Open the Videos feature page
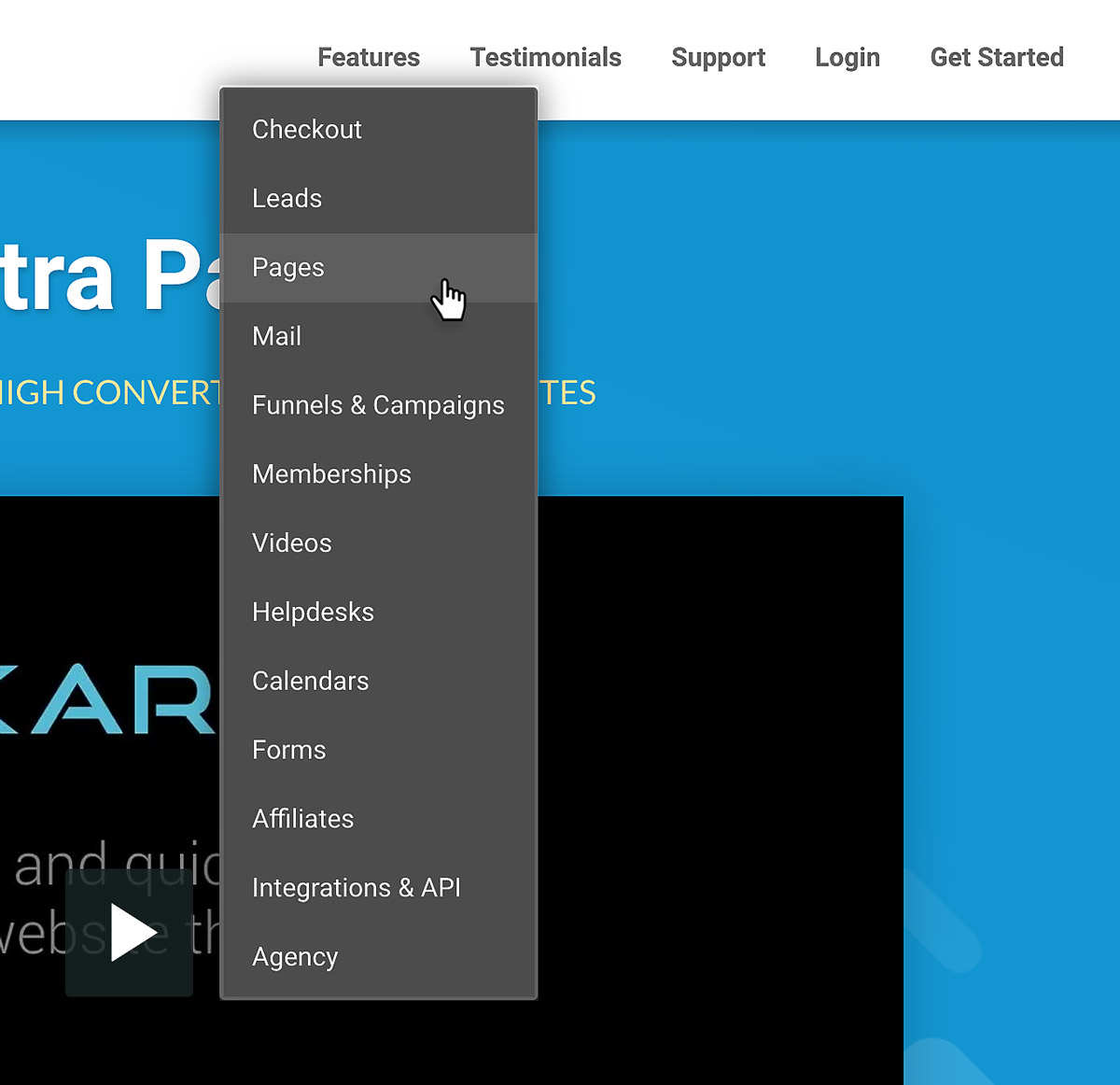The width and height of the screenshot is (1120, 1085). (291, 543)
